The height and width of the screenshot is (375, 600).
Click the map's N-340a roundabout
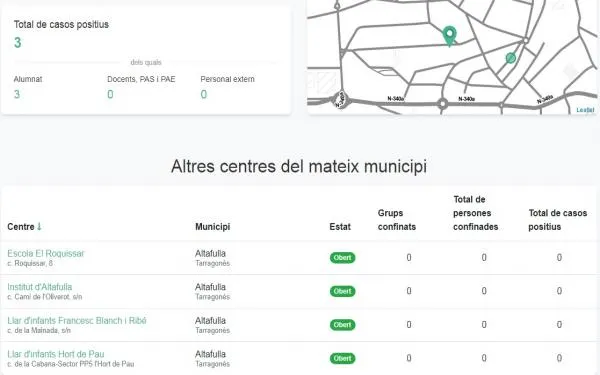click(443, 103)
